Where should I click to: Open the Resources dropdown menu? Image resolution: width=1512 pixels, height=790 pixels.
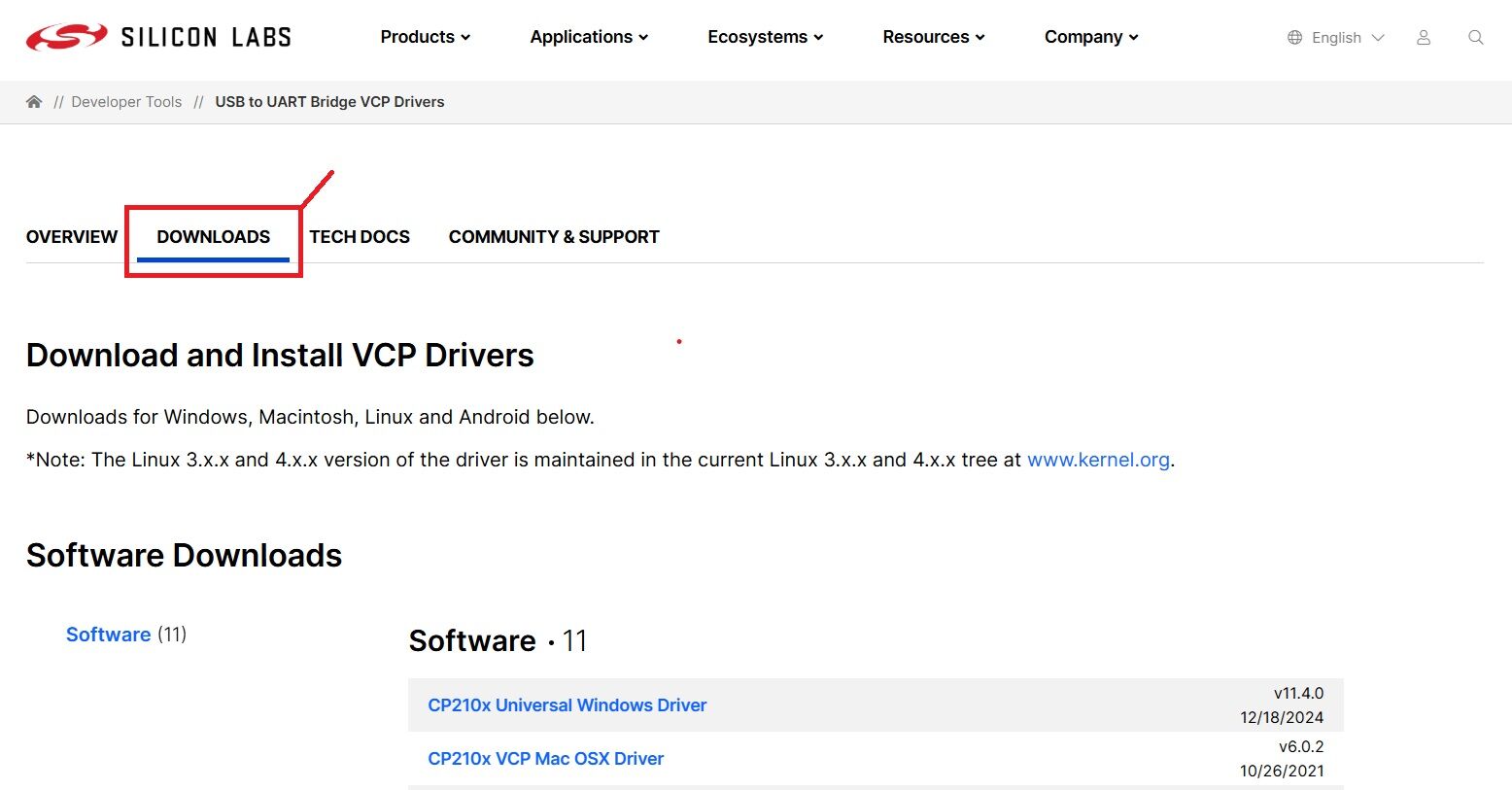tap(933, 37)
